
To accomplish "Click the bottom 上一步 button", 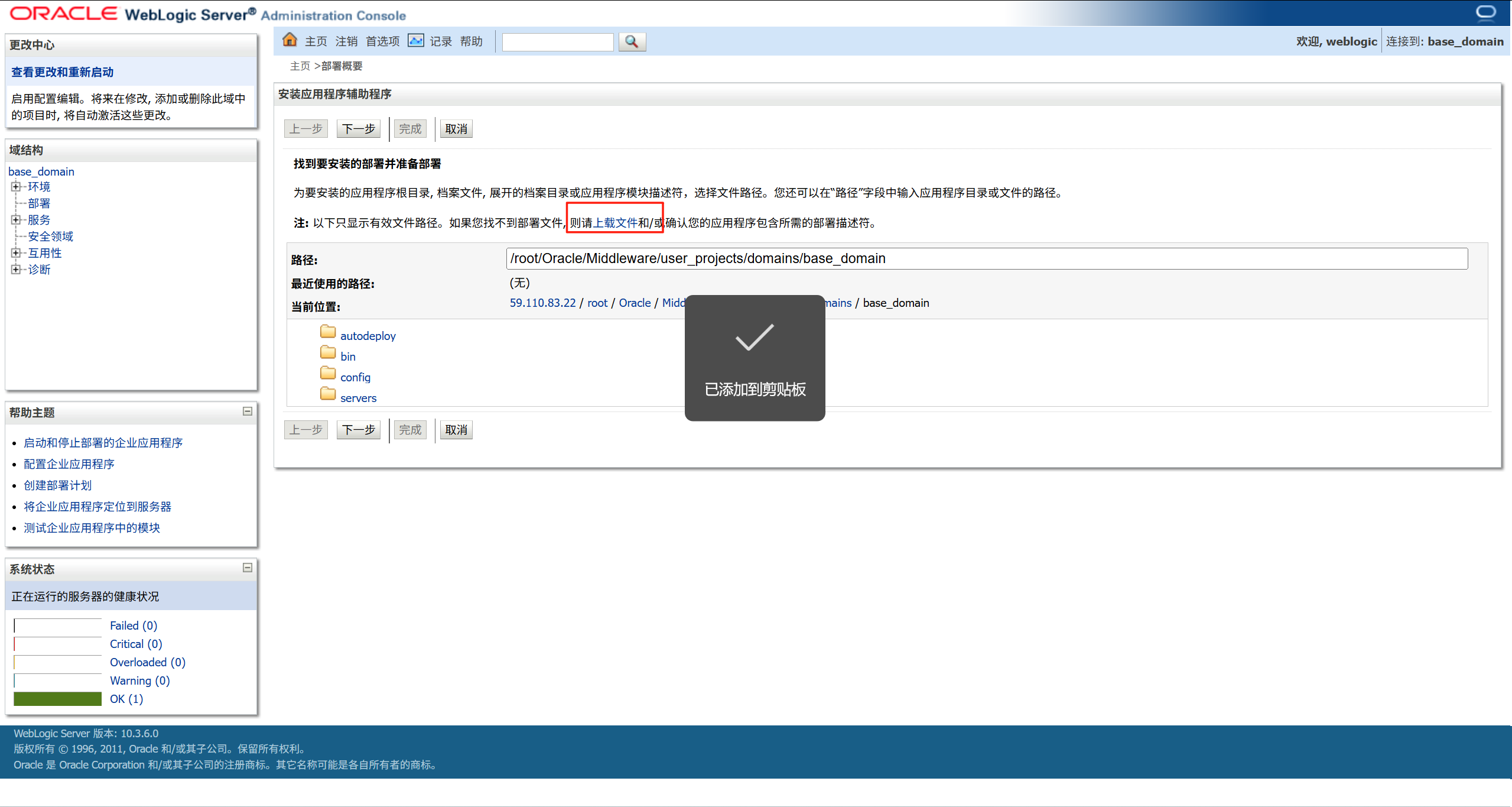I will [306, 430].
